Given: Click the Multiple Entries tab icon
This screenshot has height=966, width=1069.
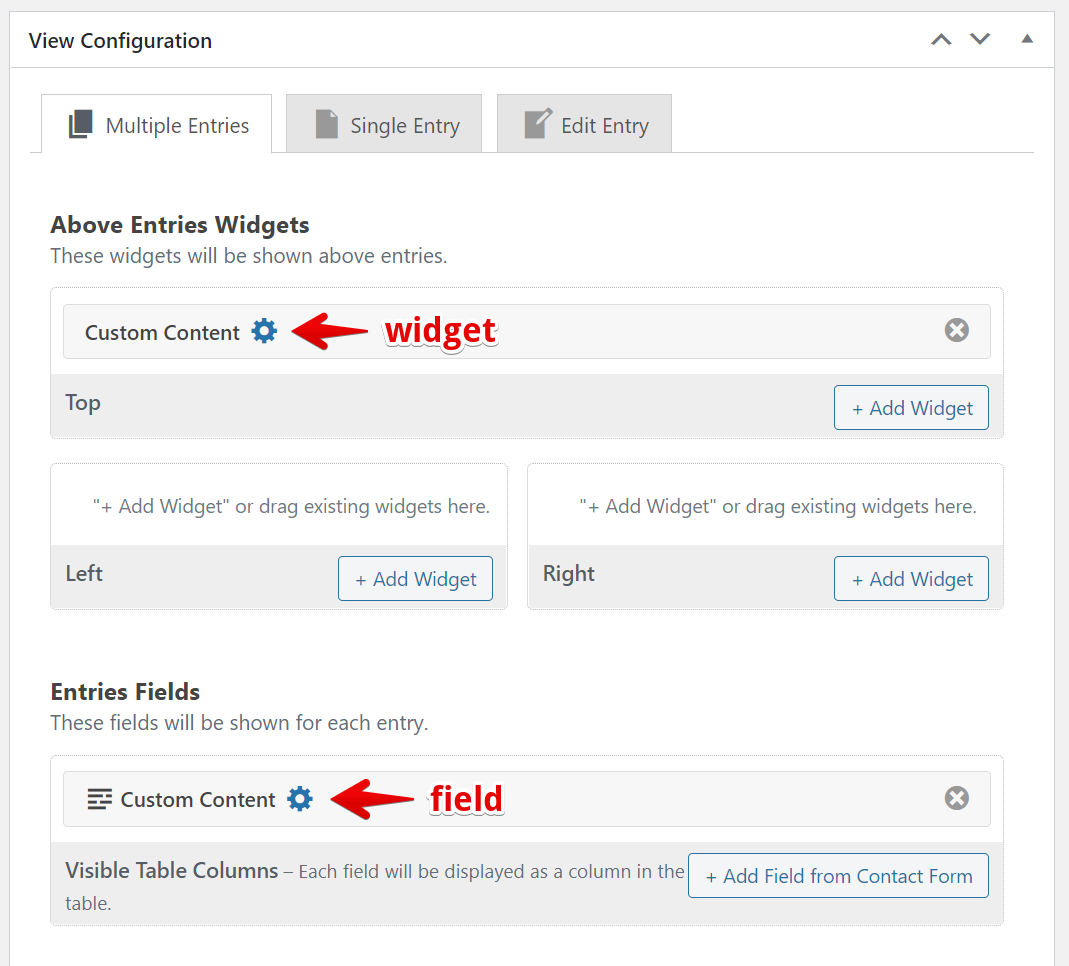Looking at the screenshot, I should click(81, 125).
